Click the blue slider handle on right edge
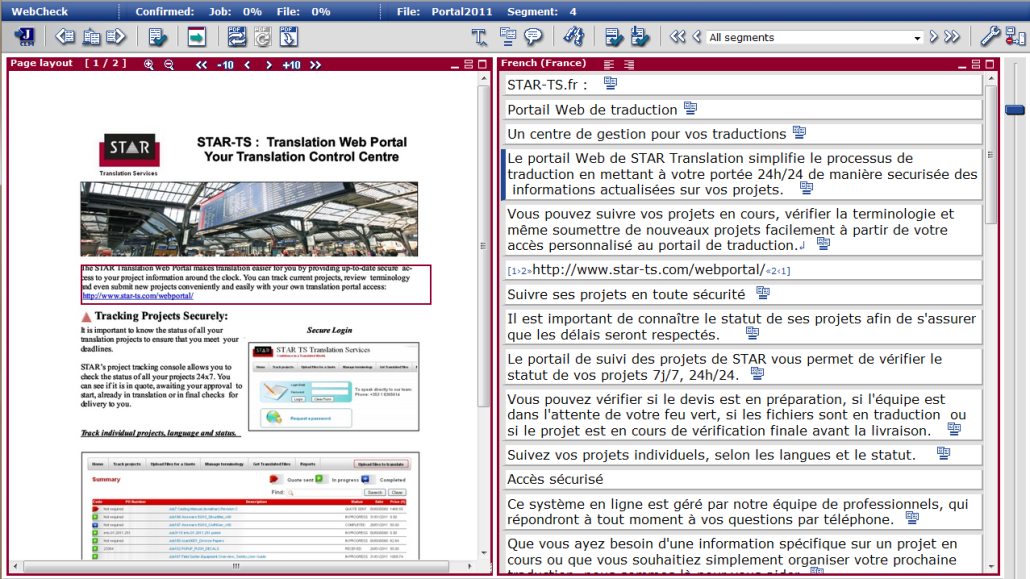The height and width of the screenshot is (579, 1030). pos(1015,109)
